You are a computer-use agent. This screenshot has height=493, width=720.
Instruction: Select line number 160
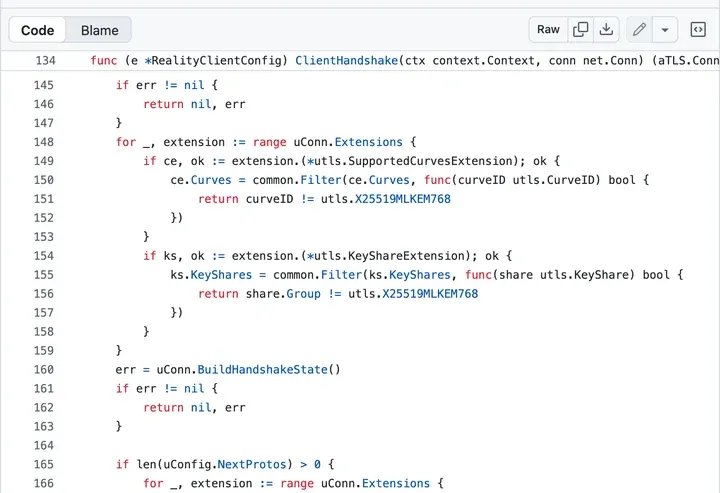pyautogui.click(x=44, y=370)
